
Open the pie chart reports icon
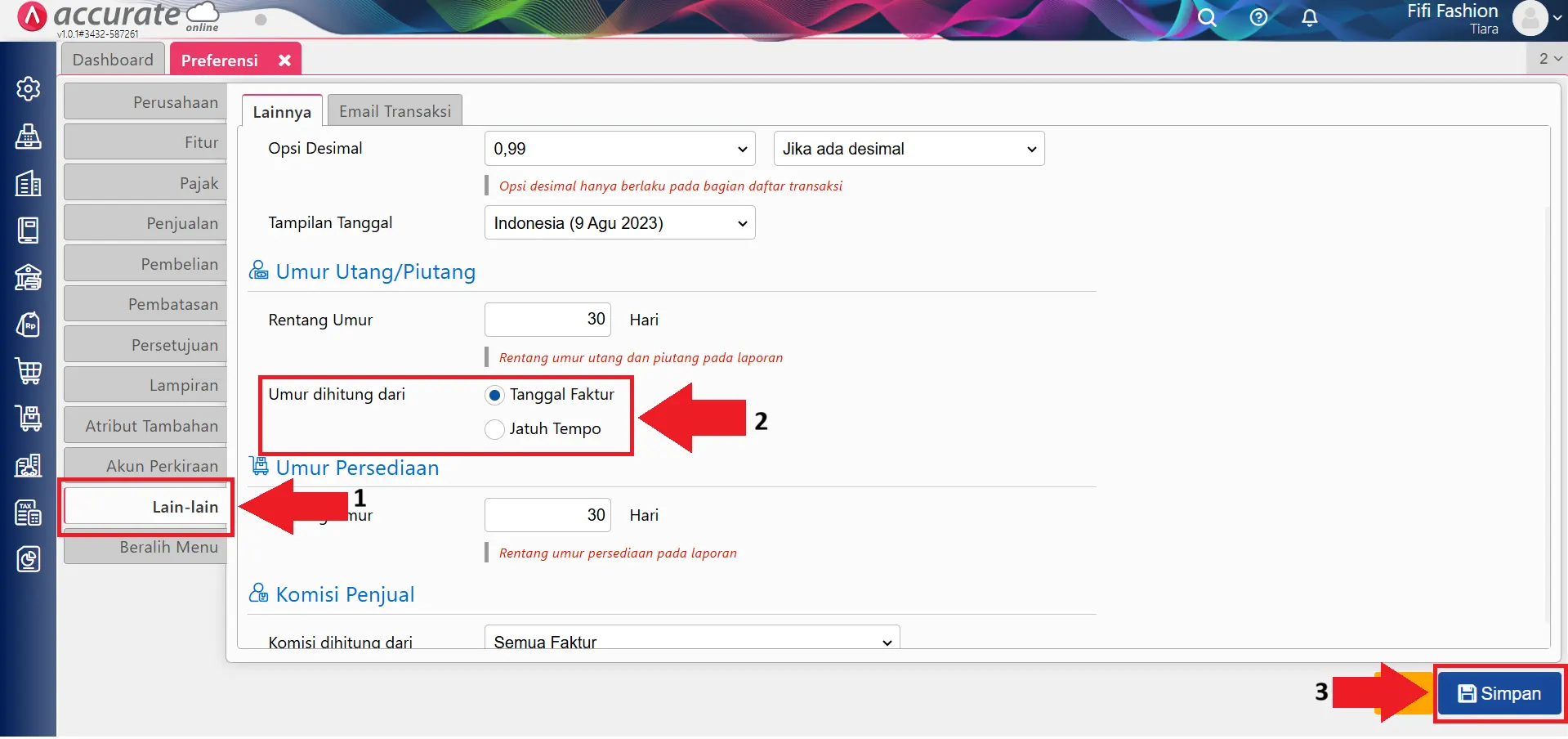(x=29, y=560)
